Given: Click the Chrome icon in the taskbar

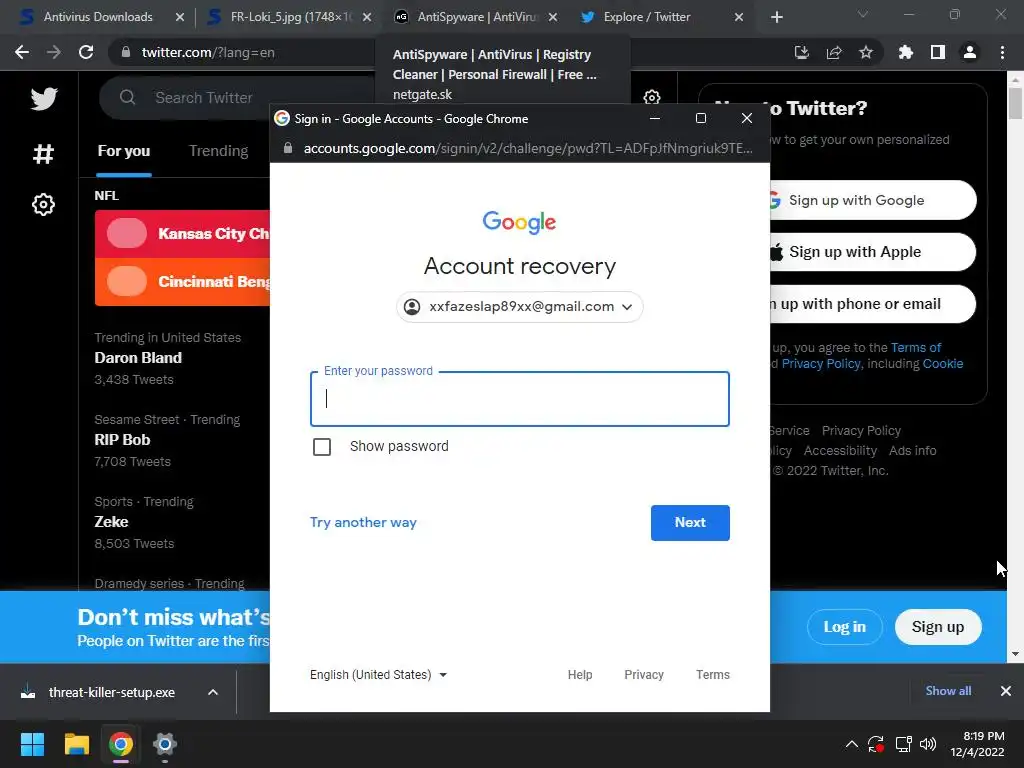Looking at the screenshot, I should tap(121, 744).
